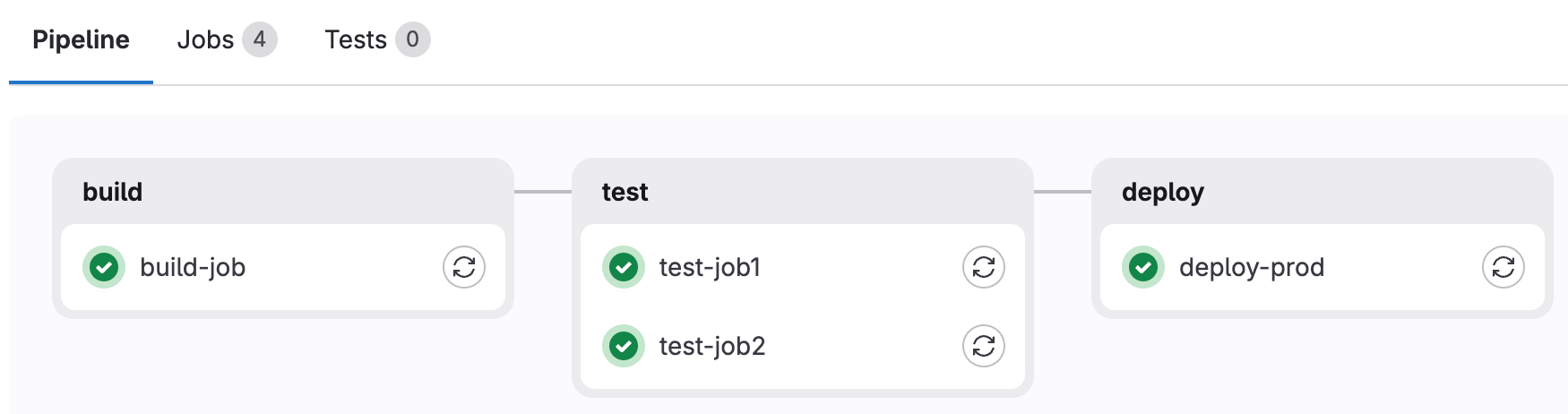Retry the test-job1 job
1568x414 pixels.
coord(984,267)
